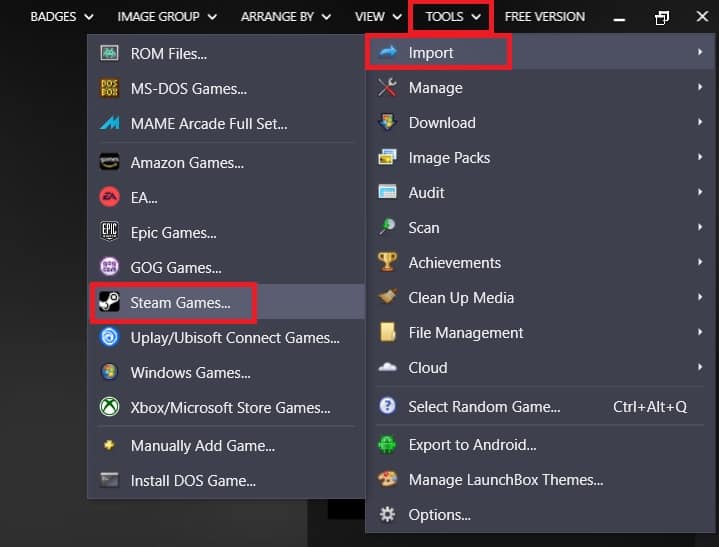Open the ARRANGE BY dropdown
Screen dimensions: 719x547
[286, 17]
